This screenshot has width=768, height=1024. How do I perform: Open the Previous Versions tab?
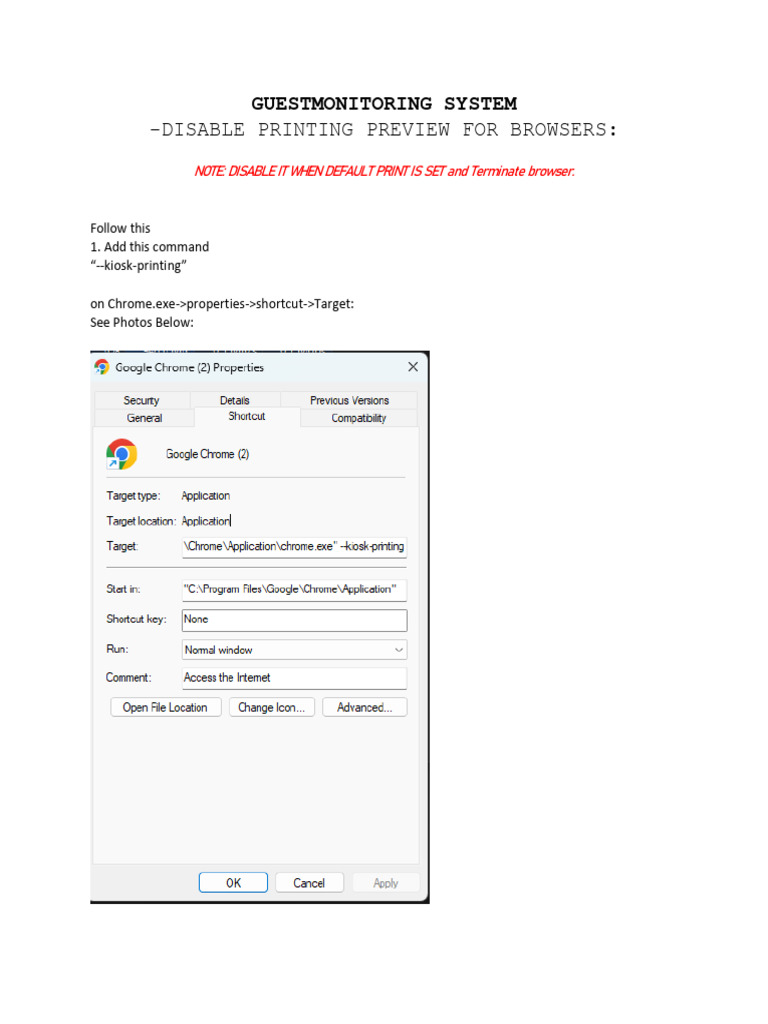coord(349,400)
